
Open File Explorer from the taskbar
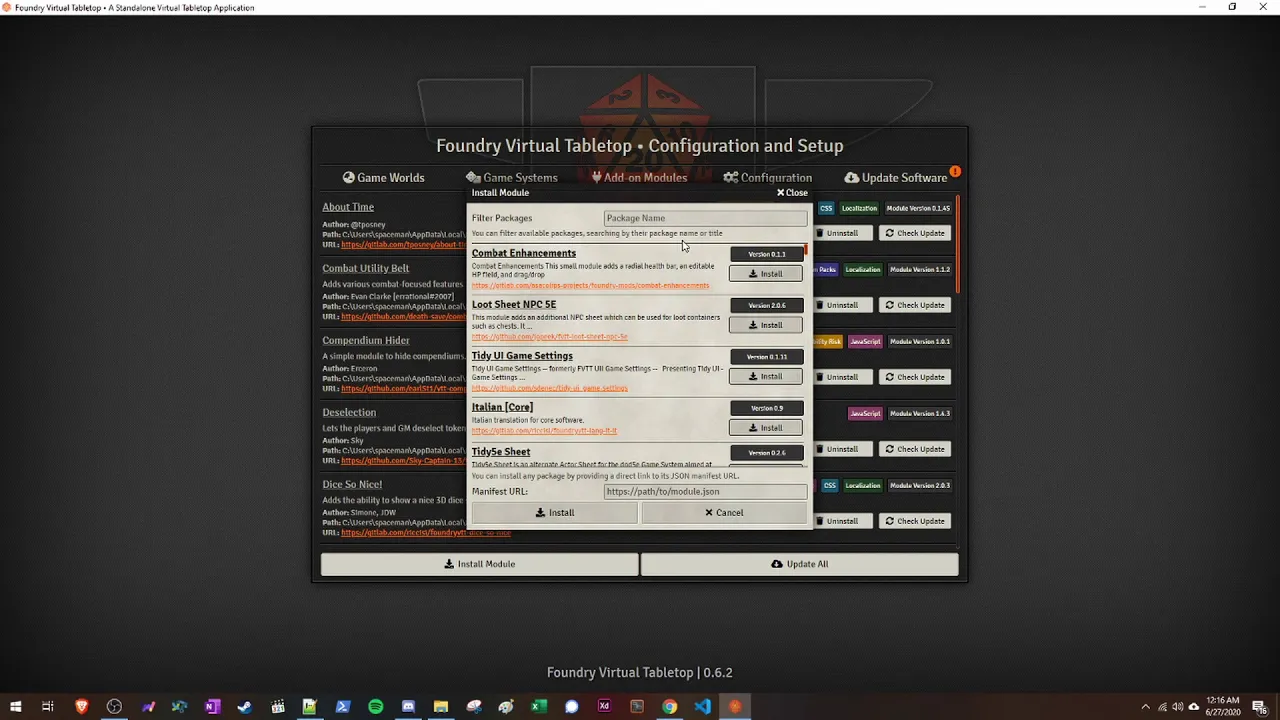pos(441,706)
